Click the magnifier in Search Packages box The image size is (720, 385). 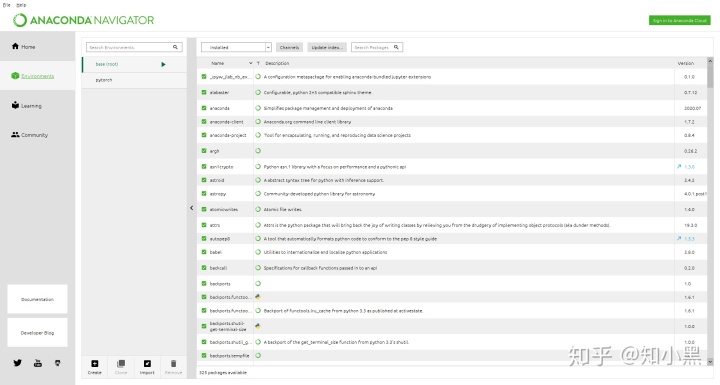coord(396,47)
